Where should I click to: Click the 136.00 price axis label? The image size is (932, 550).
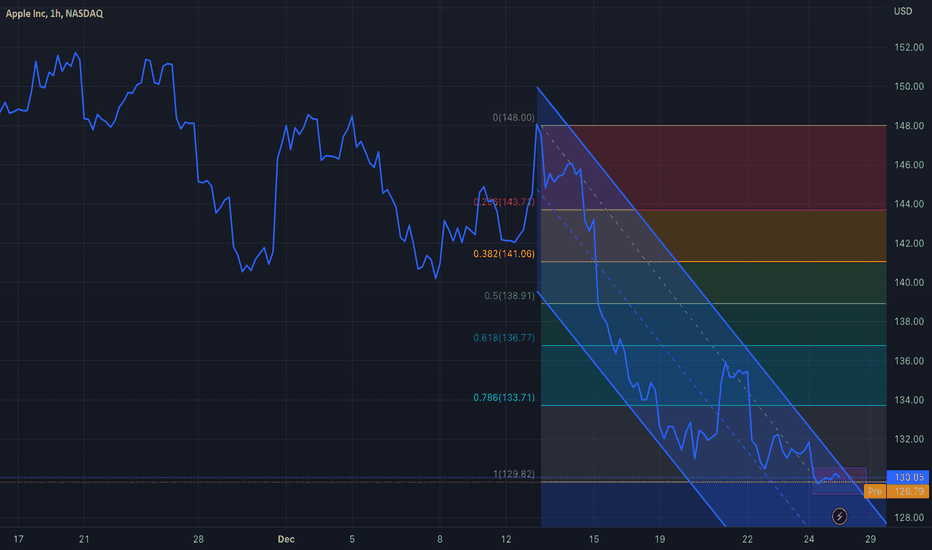pyautogui.click(x=909, y=361)
